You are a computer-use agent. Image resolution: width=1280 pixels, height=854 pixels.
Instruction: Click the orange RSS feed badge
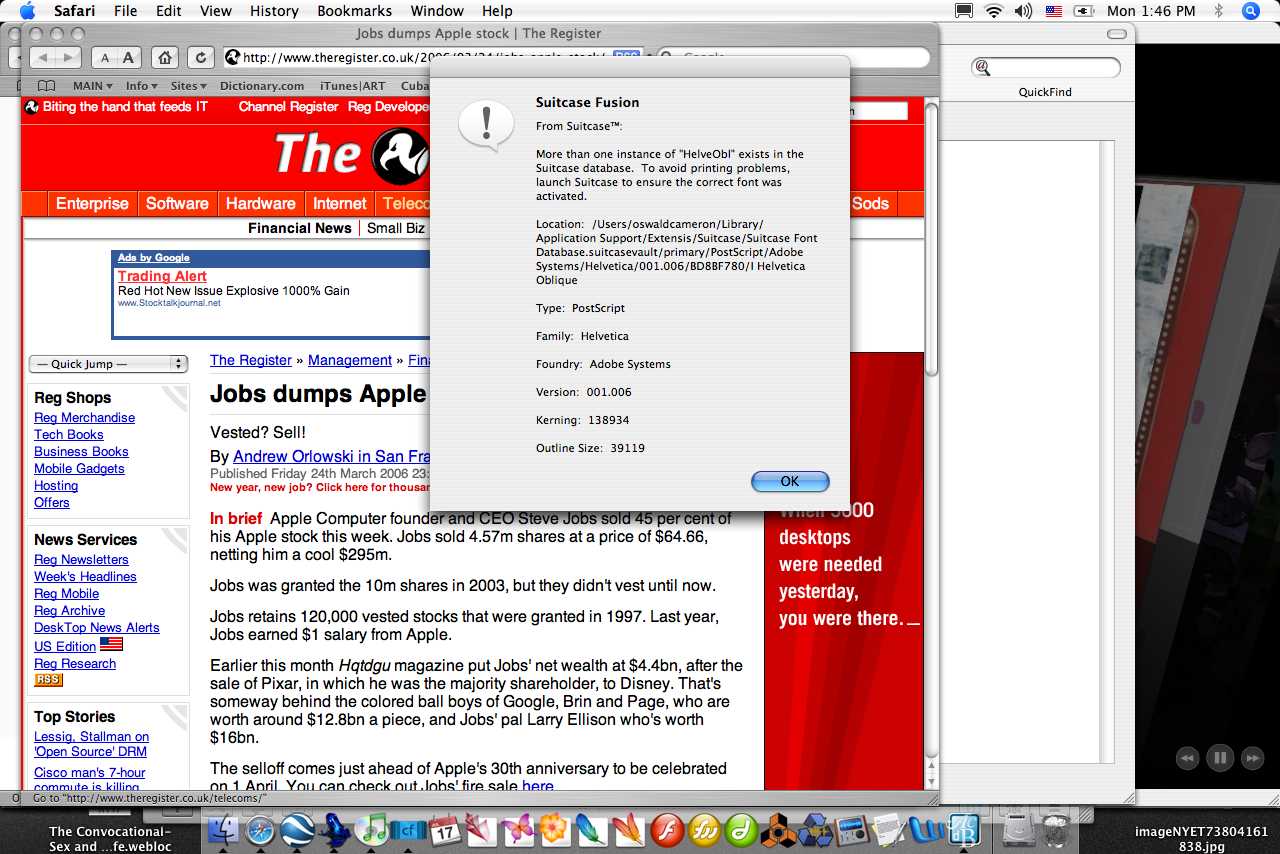48,680
